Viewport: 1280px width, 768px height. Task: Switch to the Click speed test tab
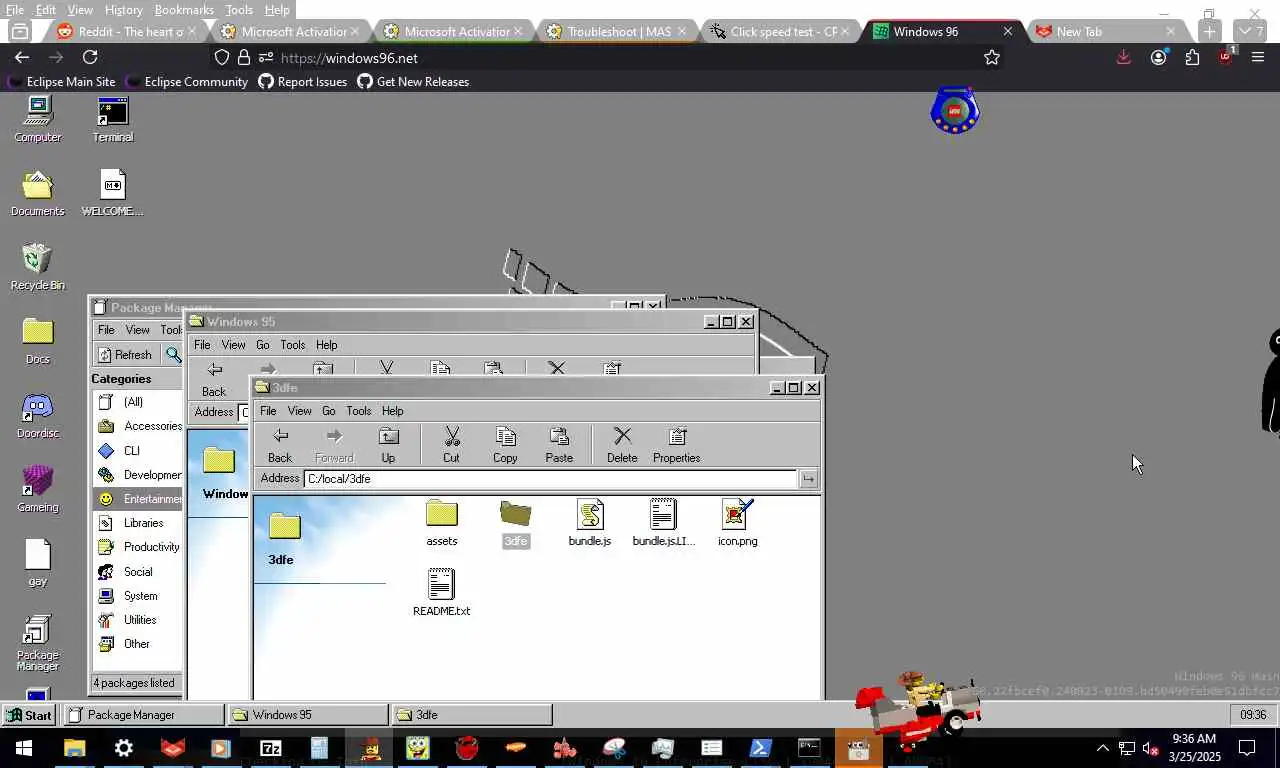click(x=782, y=31)
